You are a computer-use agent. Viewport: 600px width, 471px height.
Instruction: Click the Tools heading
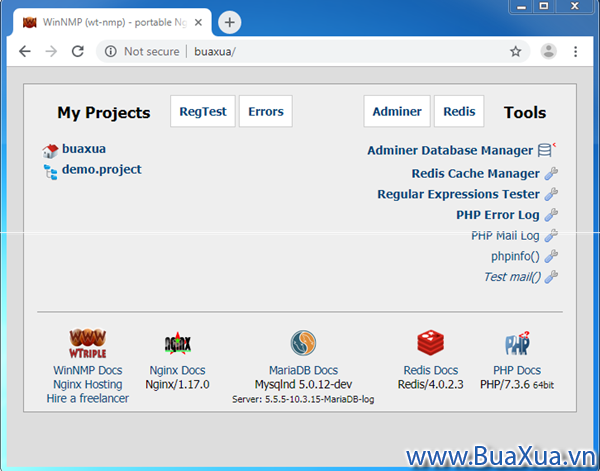525,112
